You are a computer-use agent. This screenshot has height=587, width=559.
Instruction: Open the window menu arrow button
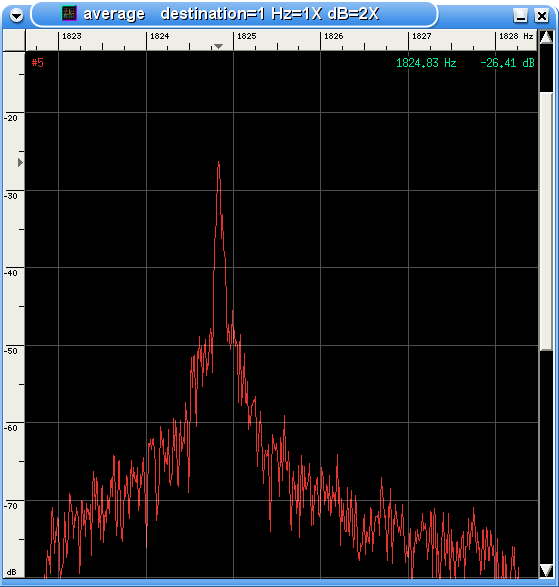coord(16,15)
